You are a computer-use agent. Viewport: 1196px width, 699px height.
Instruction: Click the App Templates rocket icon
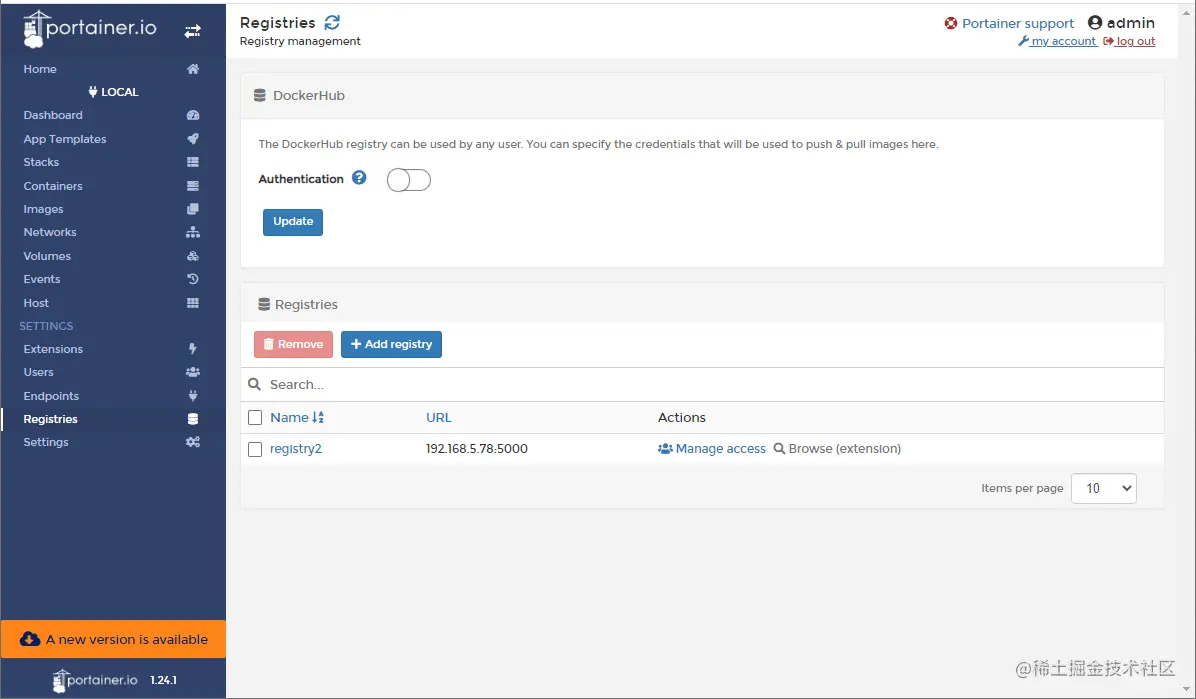[x=193, y=139]
